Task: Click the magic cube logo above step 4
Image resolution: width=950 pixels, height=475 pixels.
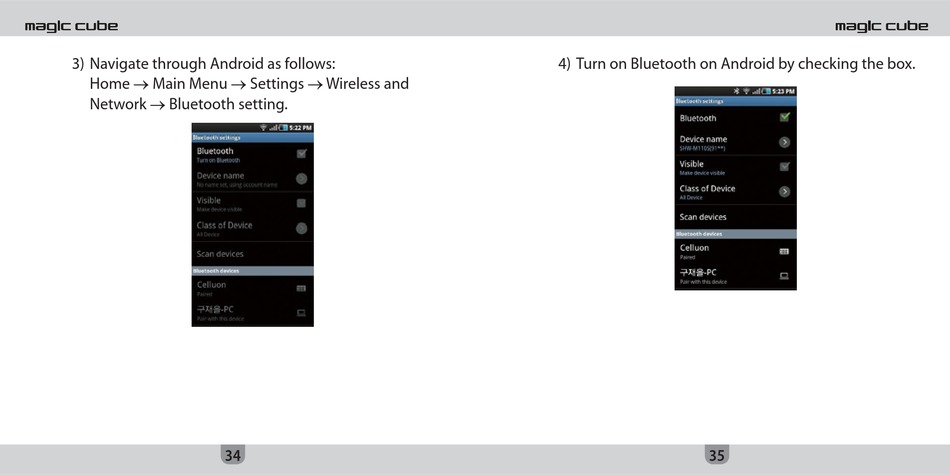Action: click(882, 26)
